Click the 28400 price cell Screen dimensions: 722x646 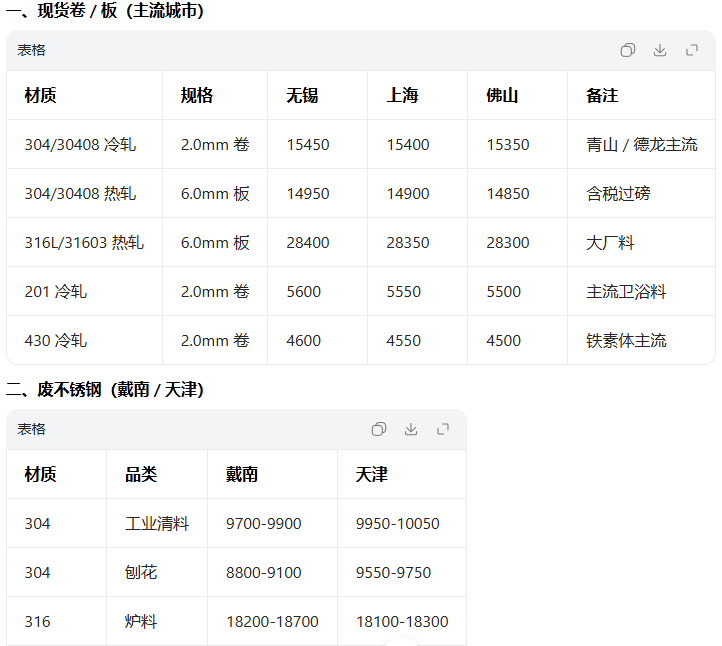coord(308,242)
